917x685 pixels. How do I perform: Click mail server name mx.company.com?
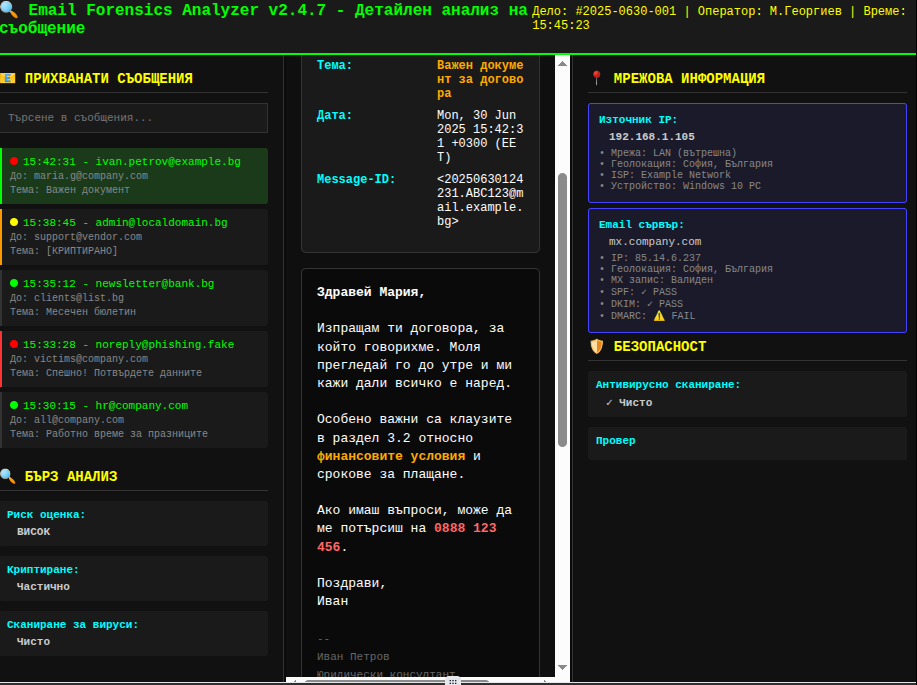pos(655,242)
